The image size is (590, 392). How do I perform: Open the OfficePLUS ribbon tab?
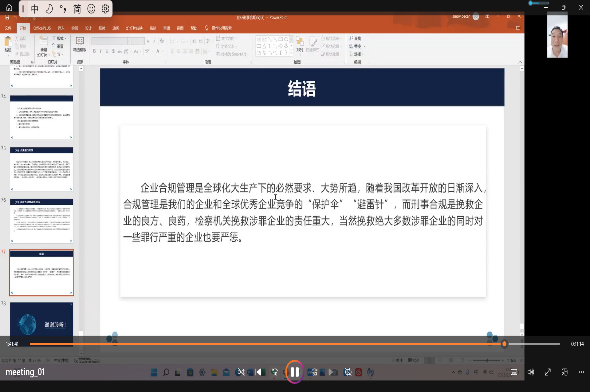(42, 28)
